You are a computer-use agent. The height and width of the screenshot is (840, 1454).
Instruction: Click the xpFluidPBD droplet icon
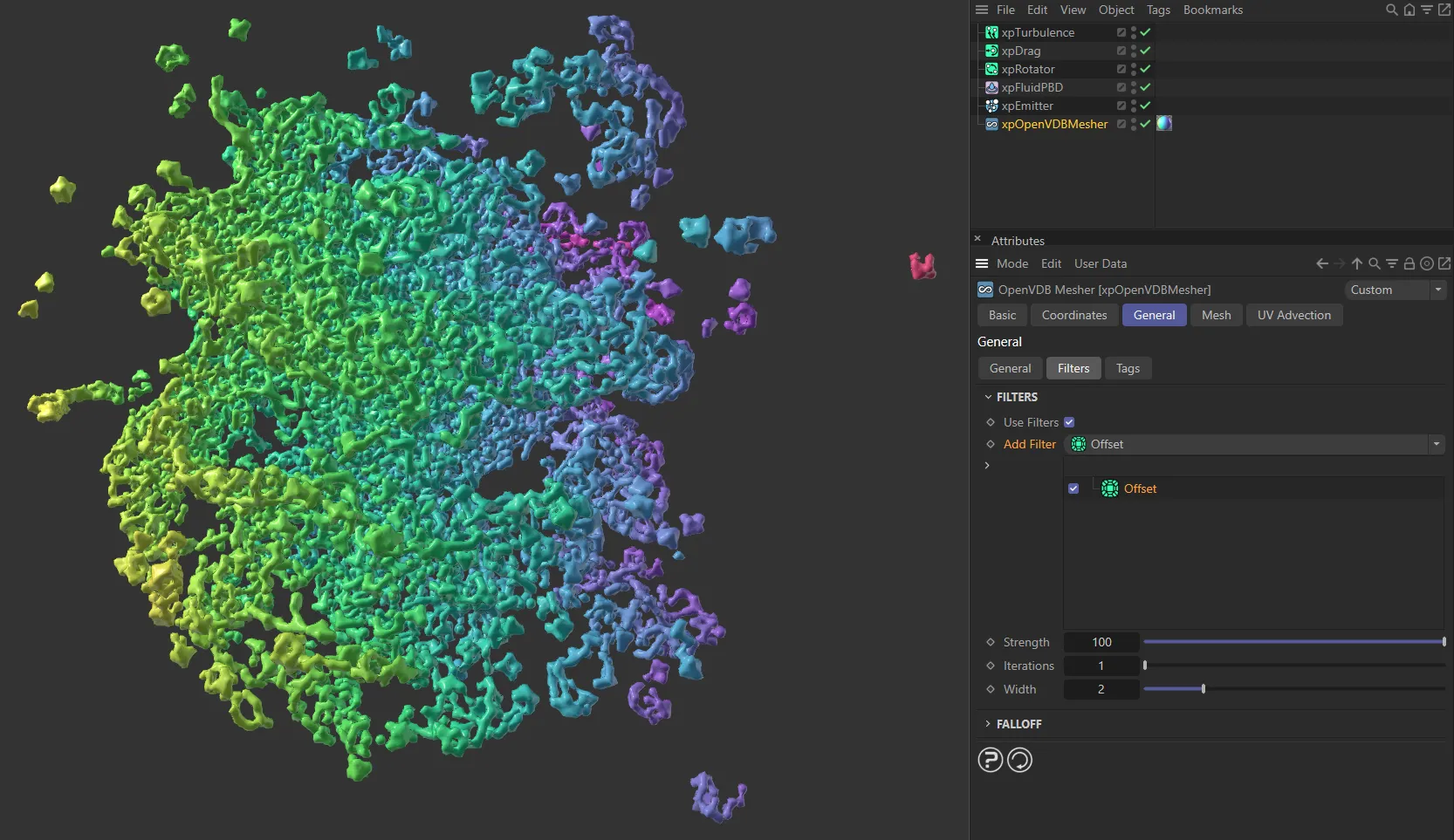[991, 87]
